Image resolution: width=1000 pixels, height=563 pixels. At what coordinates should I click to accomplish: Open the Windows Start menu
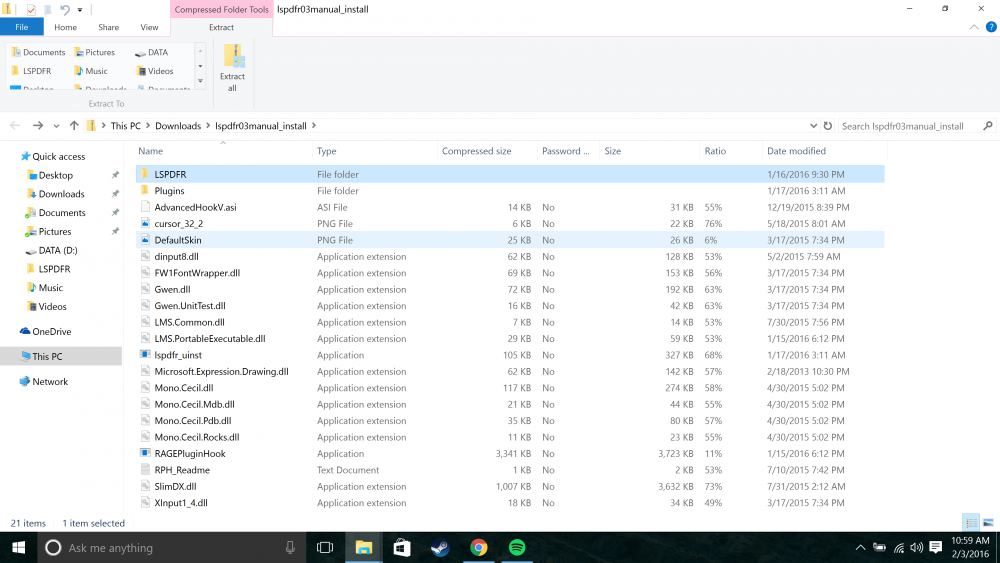(x=18, y=548)
